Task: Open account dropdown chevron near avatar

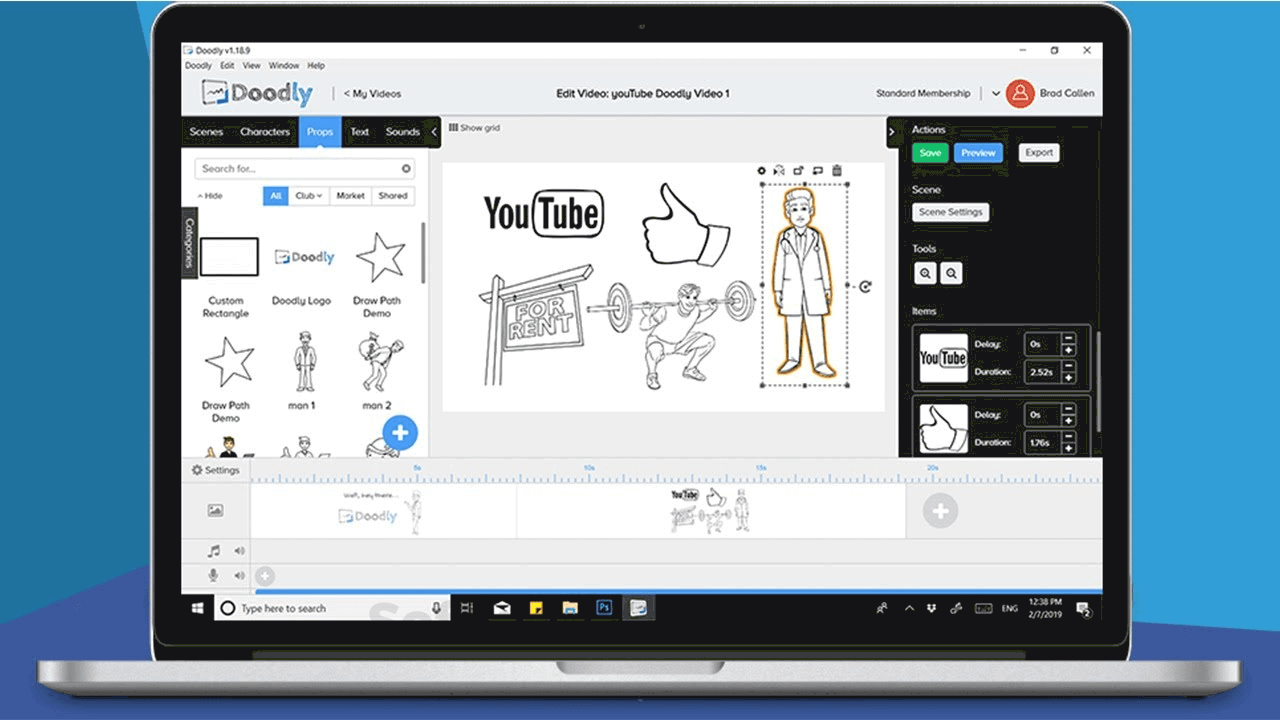Action: point(996,94)
